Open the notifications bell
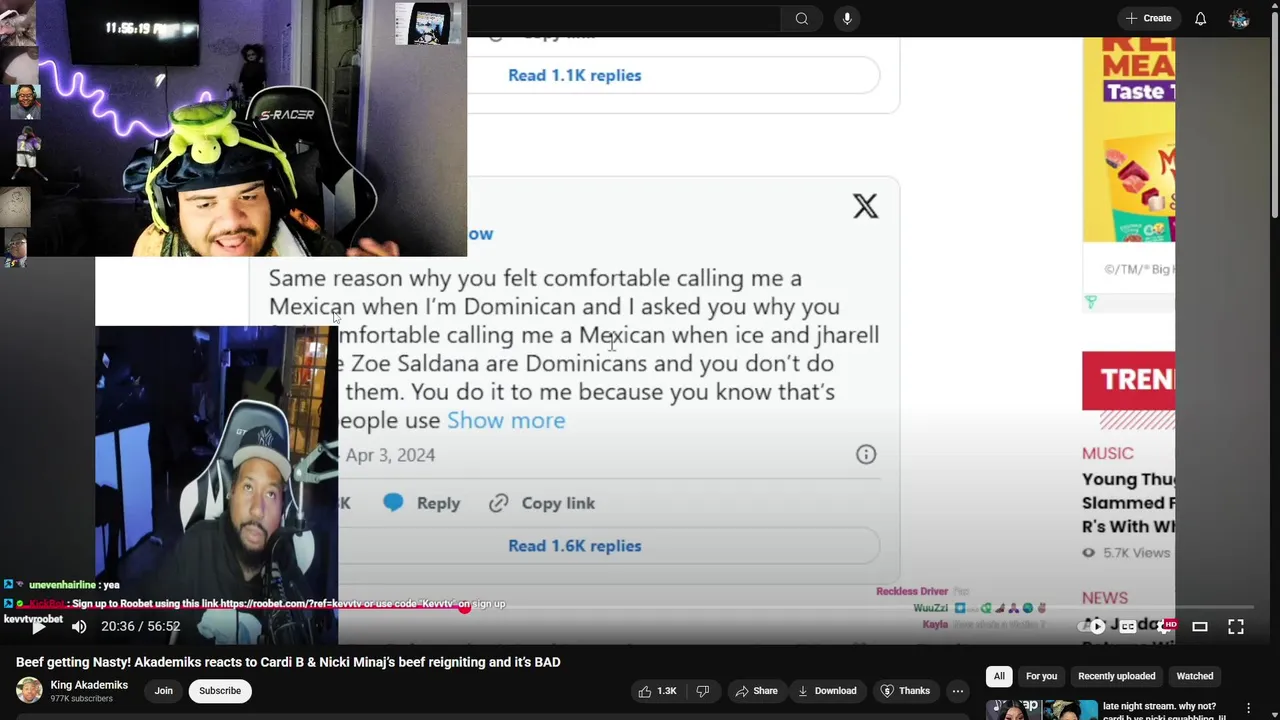Image resolution: width=1280 pixels, height=720 pixels. 1201,18
